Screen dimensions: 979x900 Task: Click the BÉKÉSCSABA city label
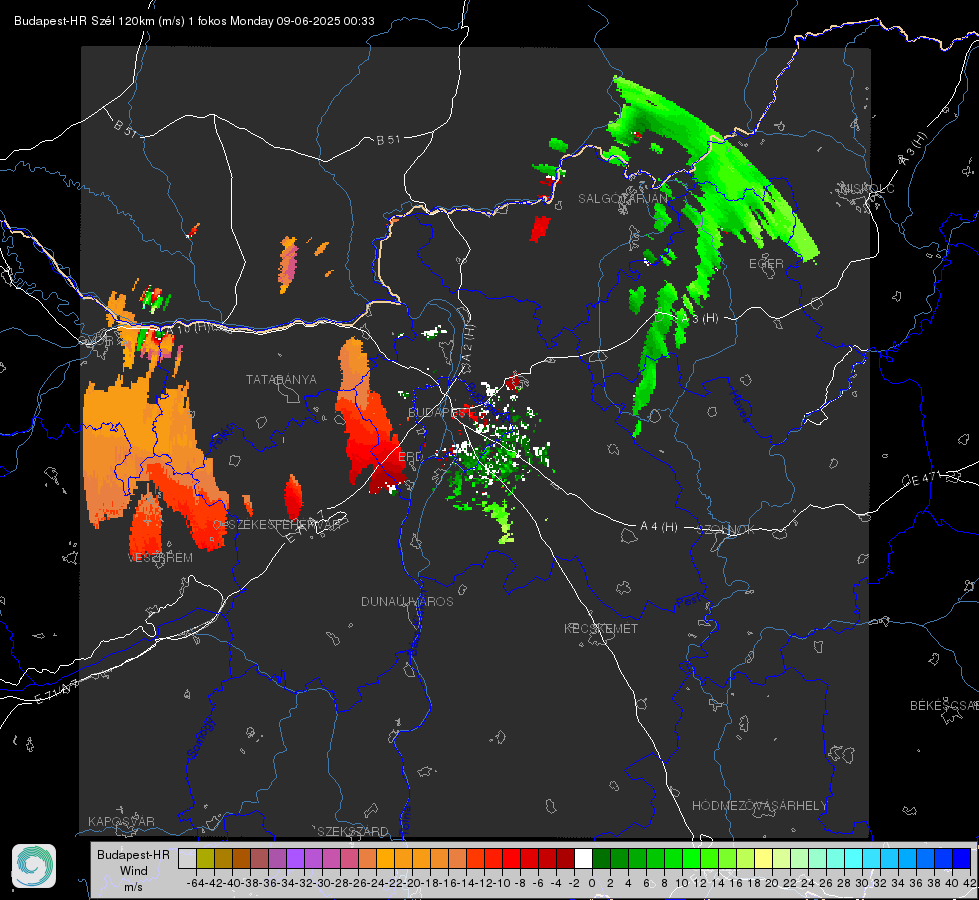point(944,705)
